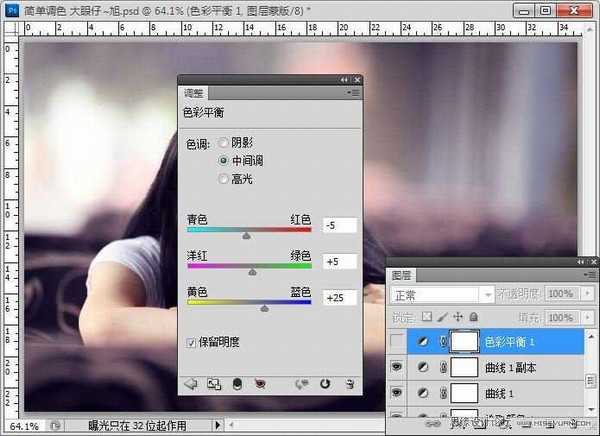Show the 色彩平衡 1 layer
The height and width of the screenshot is (436, 600).
pyautogui.click(x=400, y=342)
